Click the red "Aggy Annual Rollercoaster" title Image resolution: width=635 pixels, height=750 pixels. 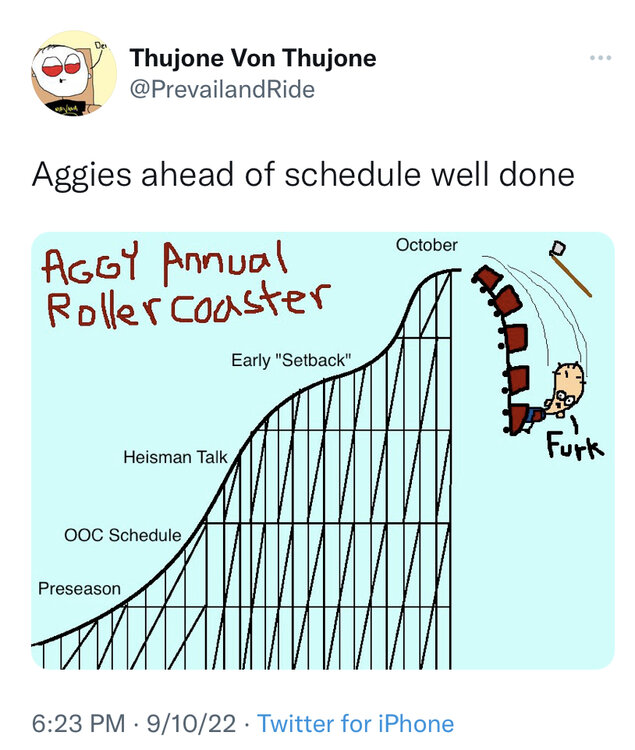point(185,285)
